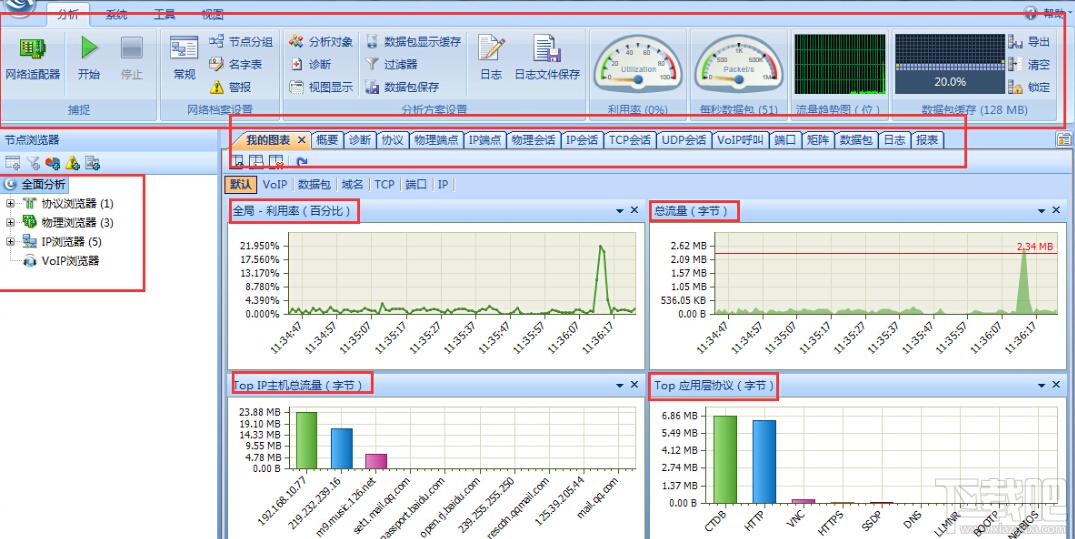This screenshot has width=1075, height=539.
Task: Switch to the IP端点 tab
Action: tap(484, 140)
